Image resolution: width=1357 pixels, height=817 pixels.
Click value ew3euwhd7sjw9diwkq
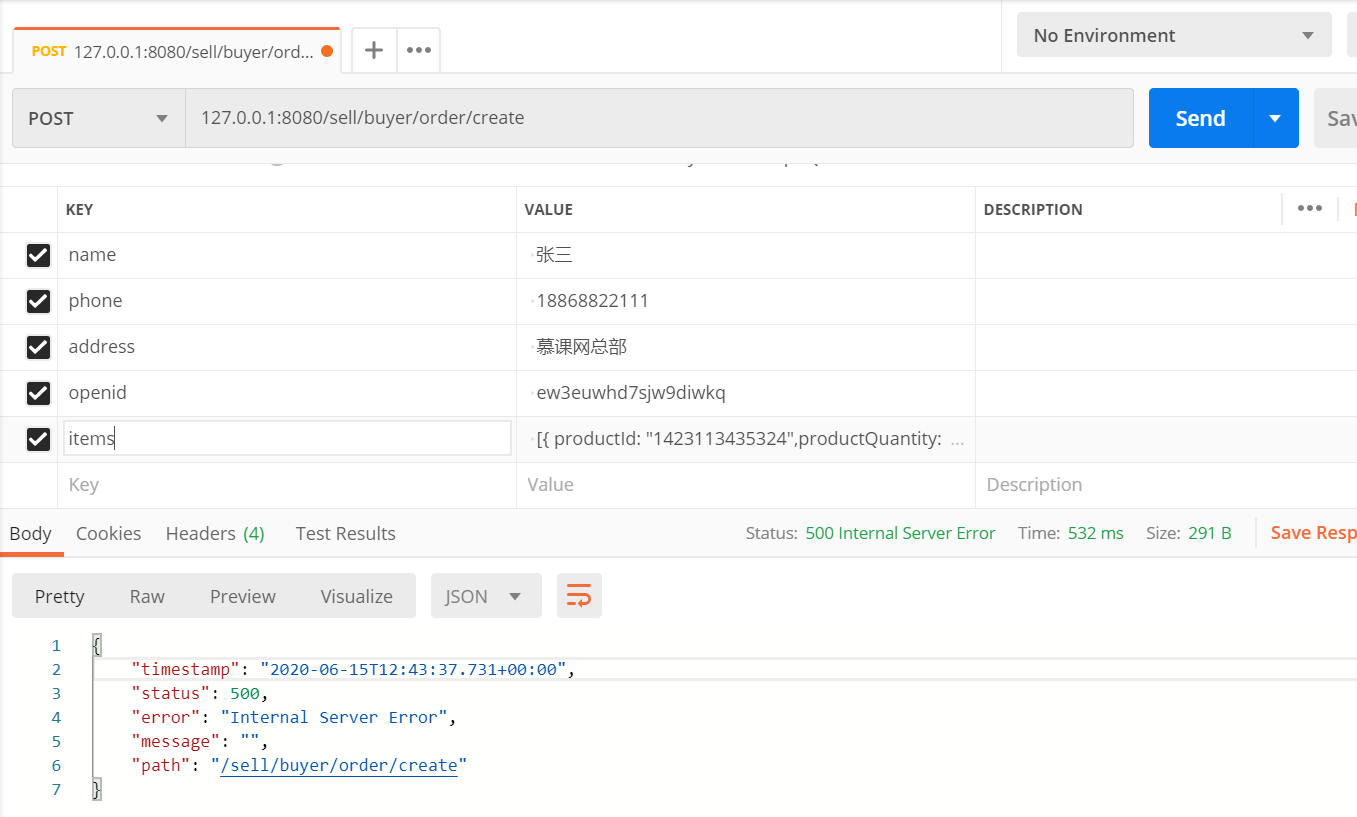631,393
